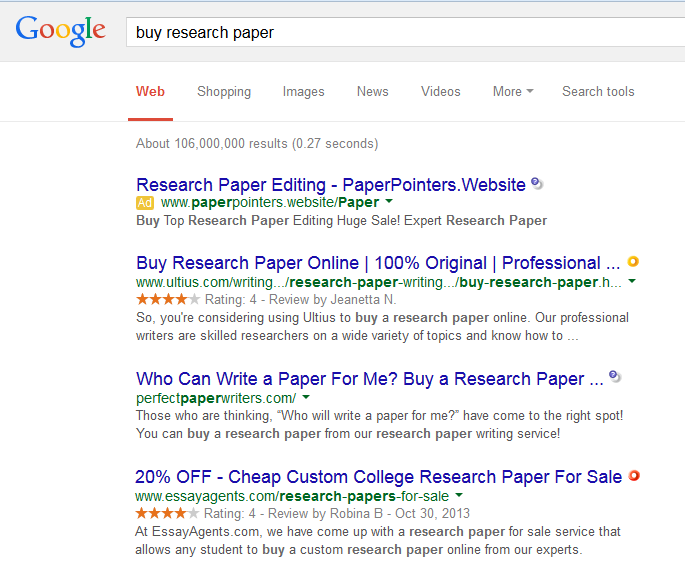Click the Google logo
Screen dimensions: 685x571
(x=60, y=31)
